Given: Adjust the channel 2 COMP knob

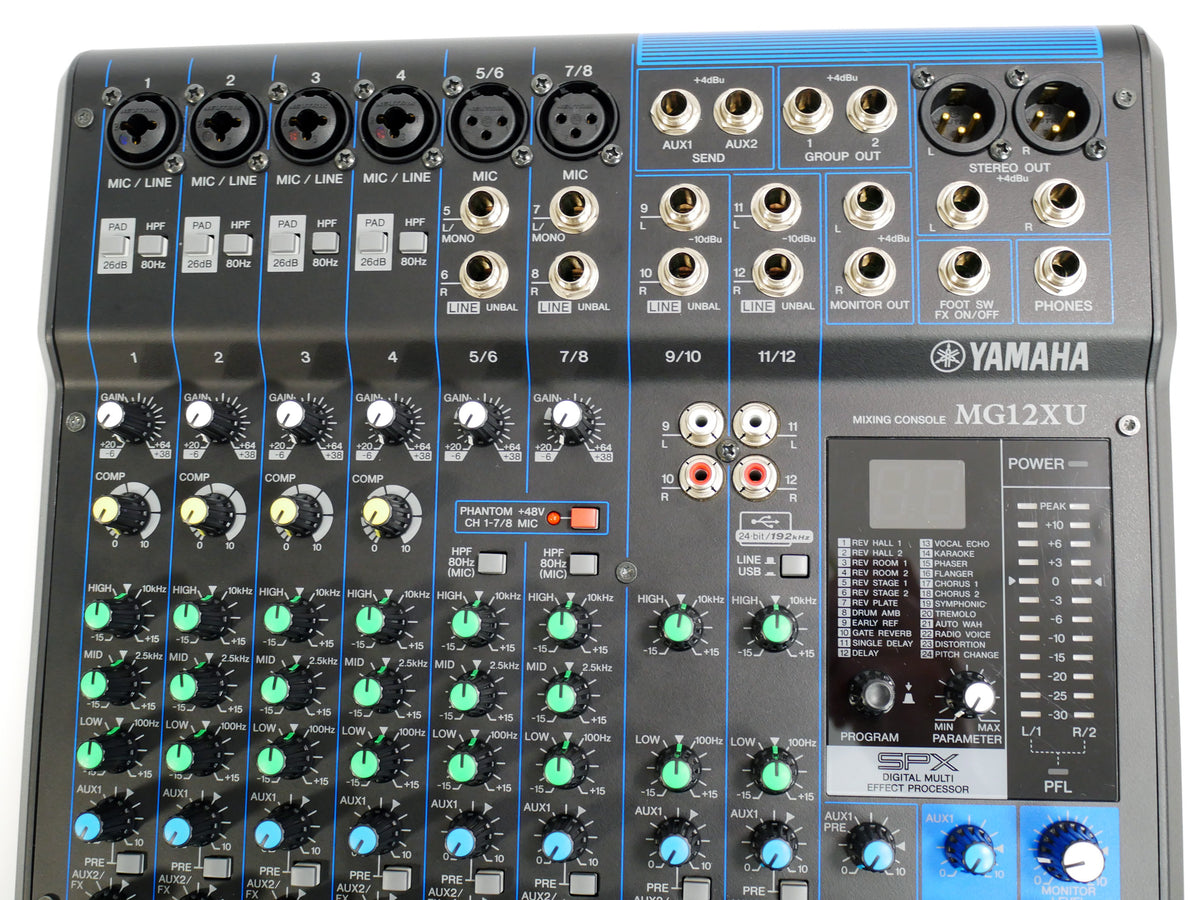Looking at the screenshot, I should pyautogui.click(x=205, y=513).
